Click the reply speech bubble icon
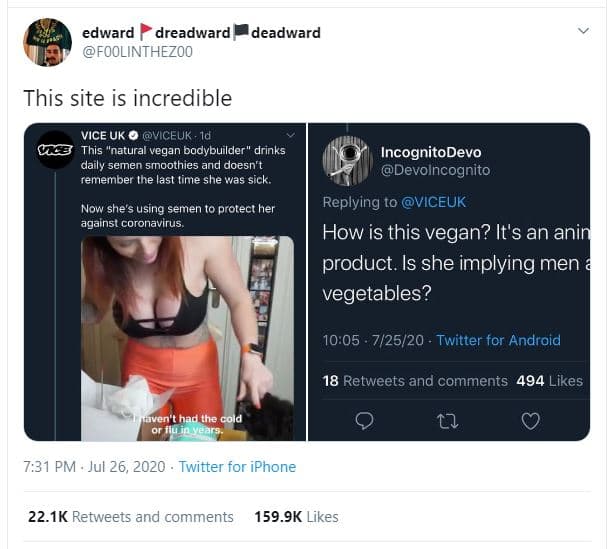Viewport: 616px width, 549px height. (x=365, y=421)
